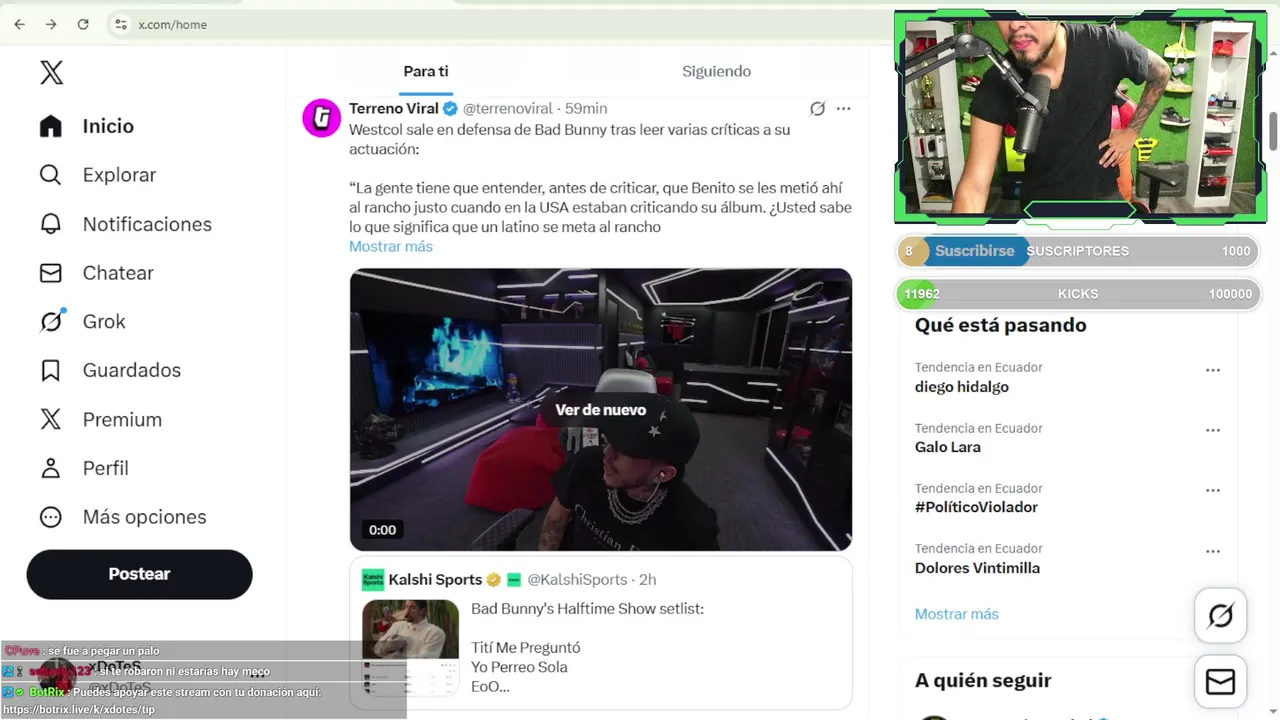Image resolution: width=1280 pixels, height=720 pixels.
Task: Open options for #PolíticoViolador trend
Action: tap(1213, 491)
